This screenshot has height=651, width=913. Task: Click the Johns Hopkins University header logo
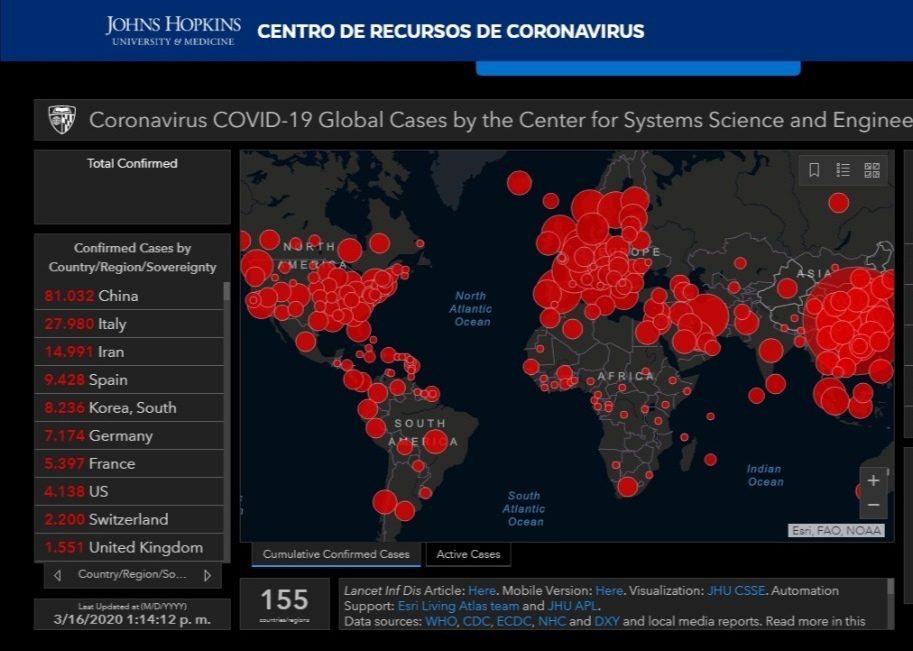tap(172, 30)
